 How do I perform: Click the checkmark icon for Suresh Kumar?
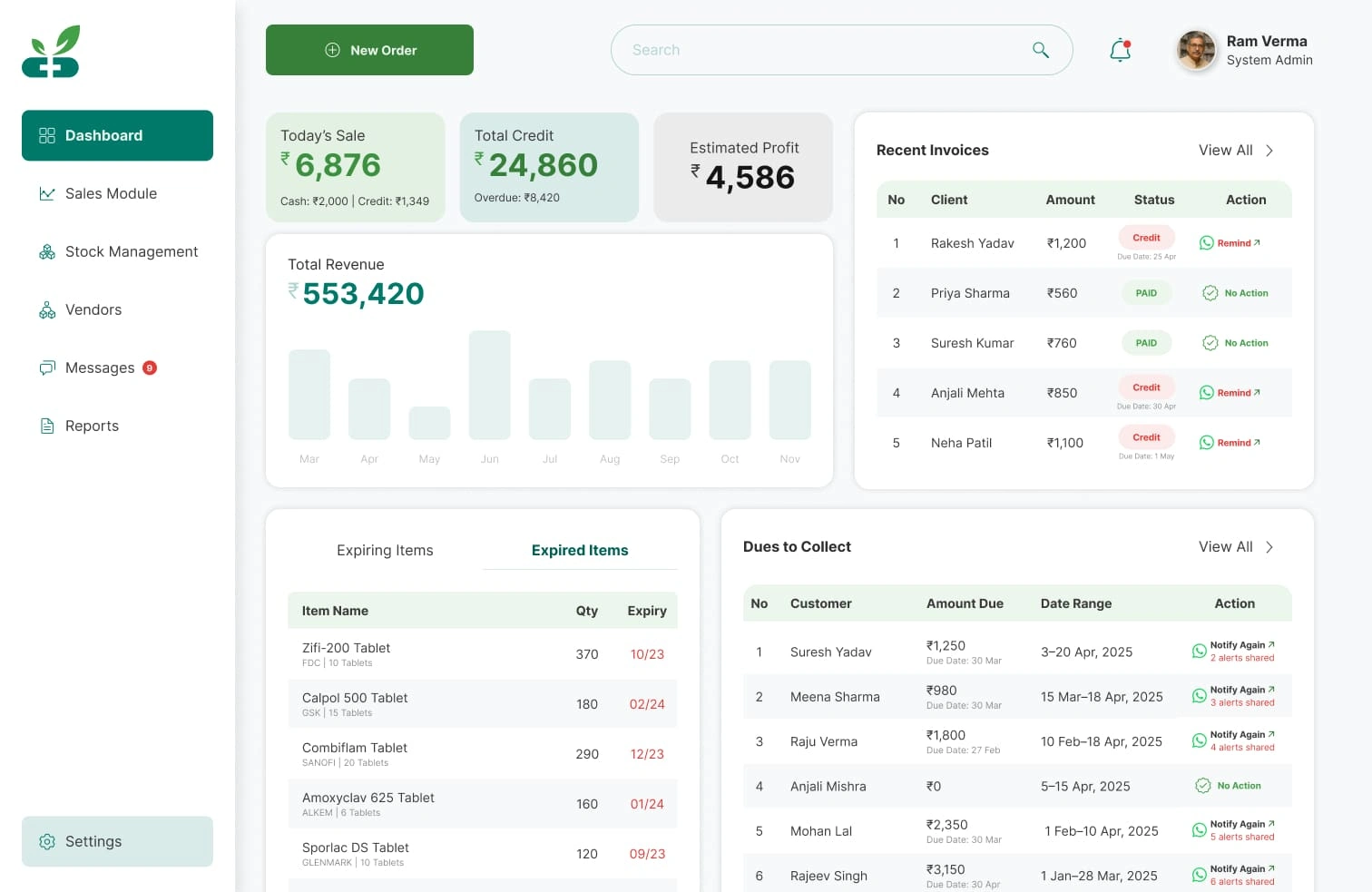pos(1210,343)
